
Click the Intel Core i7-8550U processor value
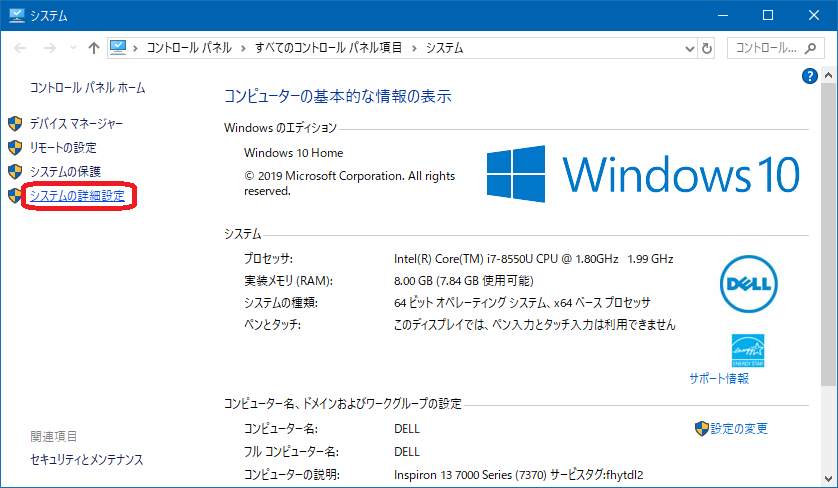(x=533, y=259)
